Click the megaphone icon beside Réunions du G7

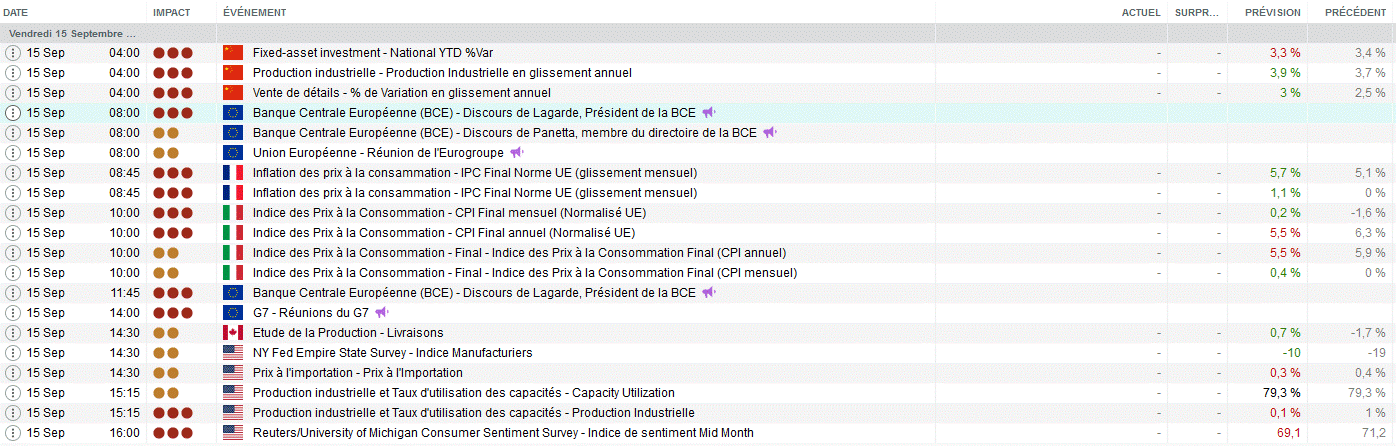(x=381, y=312)
